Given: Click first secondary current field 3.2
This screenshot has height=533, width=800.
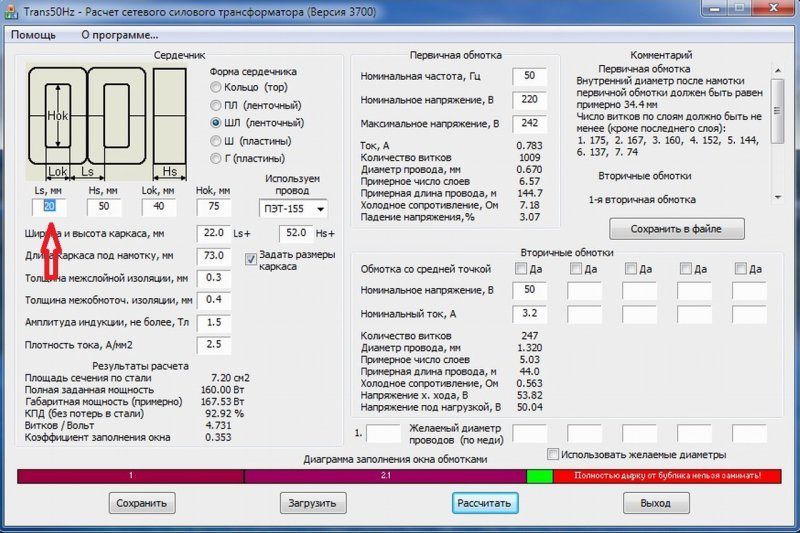Looking at the screenshot, I should pyautogui.click(x=530, y=314).
